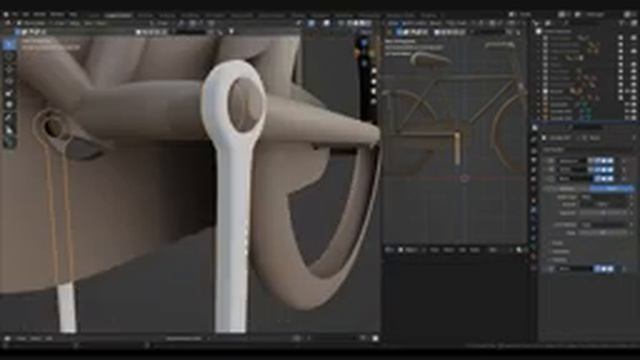Open the View menu in main viewport header
The height and width of the screenshot is (360, 640).
point(61,23)
